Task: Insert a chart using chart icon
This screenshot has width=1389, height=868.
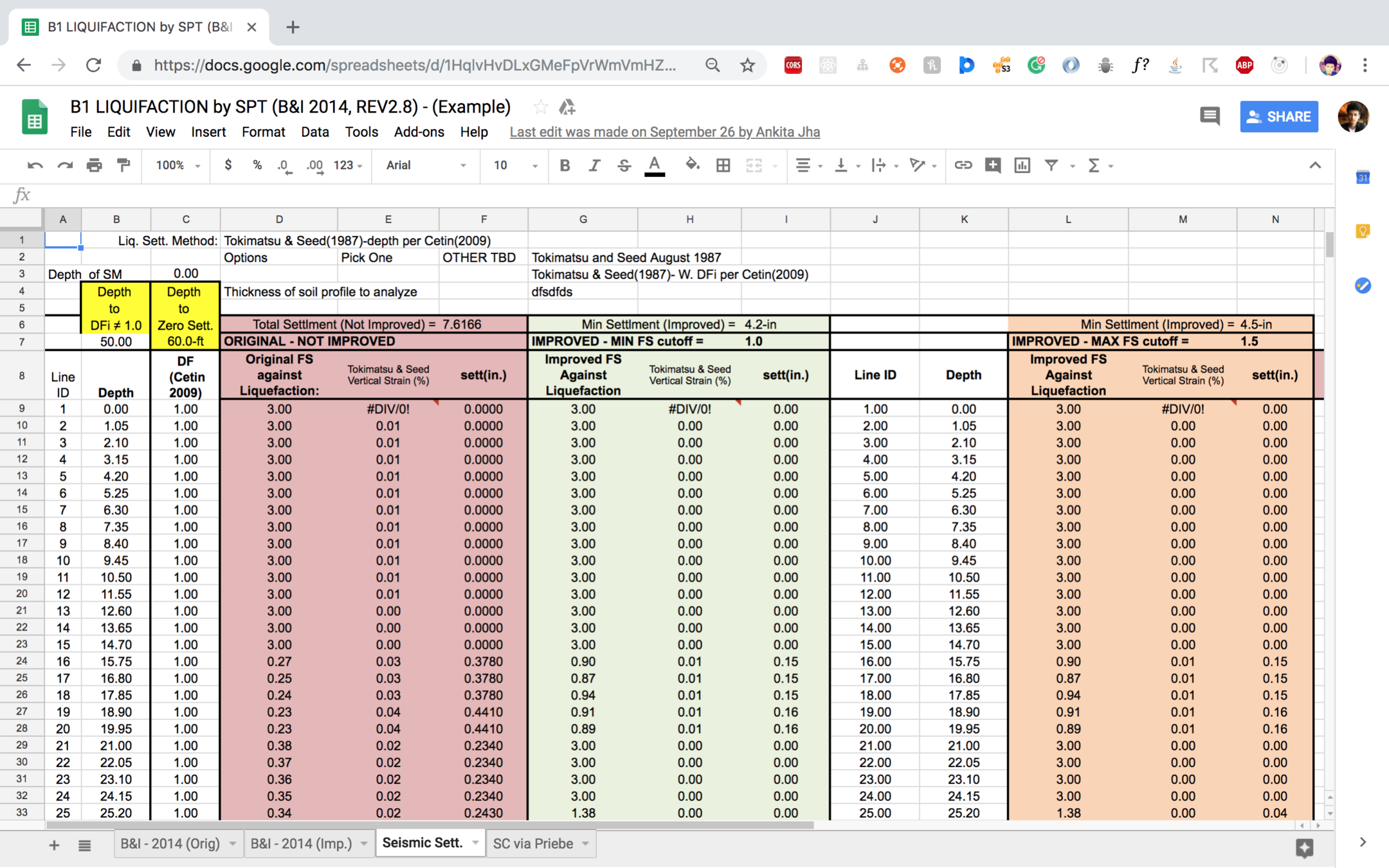Action: (x=1022, y=165)
